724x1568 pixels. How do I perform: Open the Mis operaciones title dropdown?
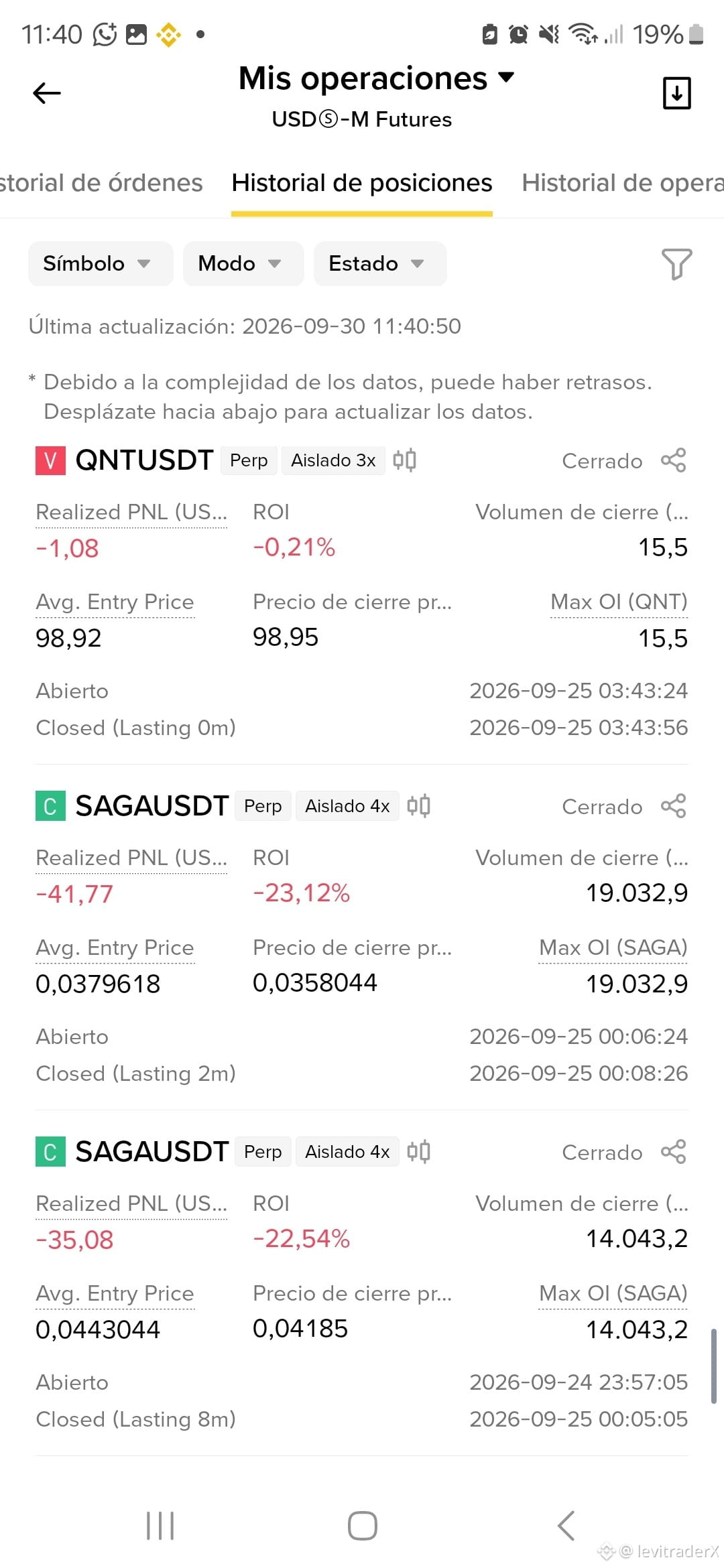click(377, 78)
